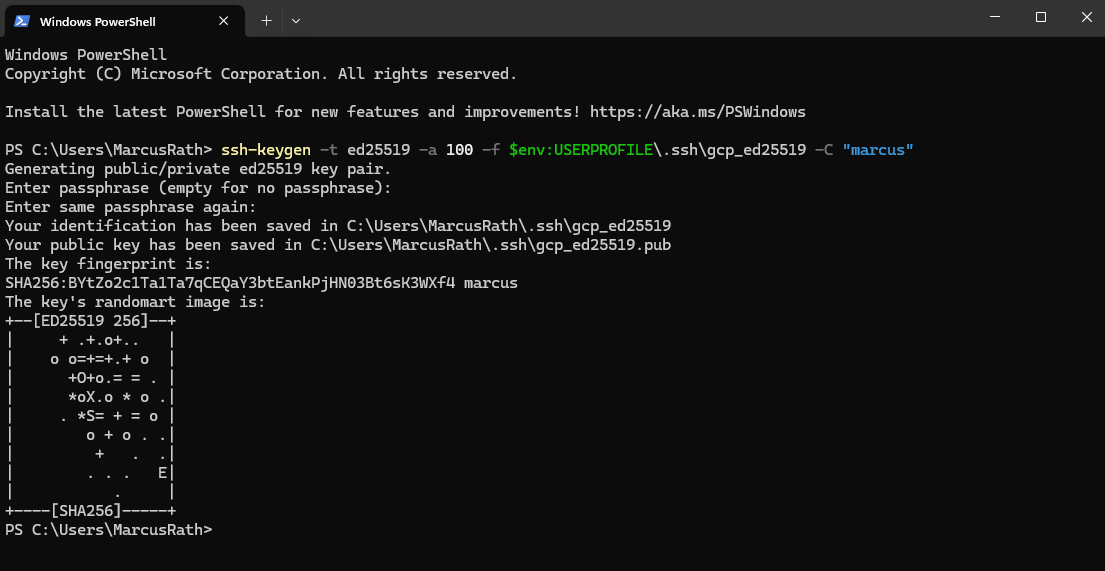This screenshot has height=571, width=1105.
Task: Maximize the terminal window
Action: click(1040, 17)
